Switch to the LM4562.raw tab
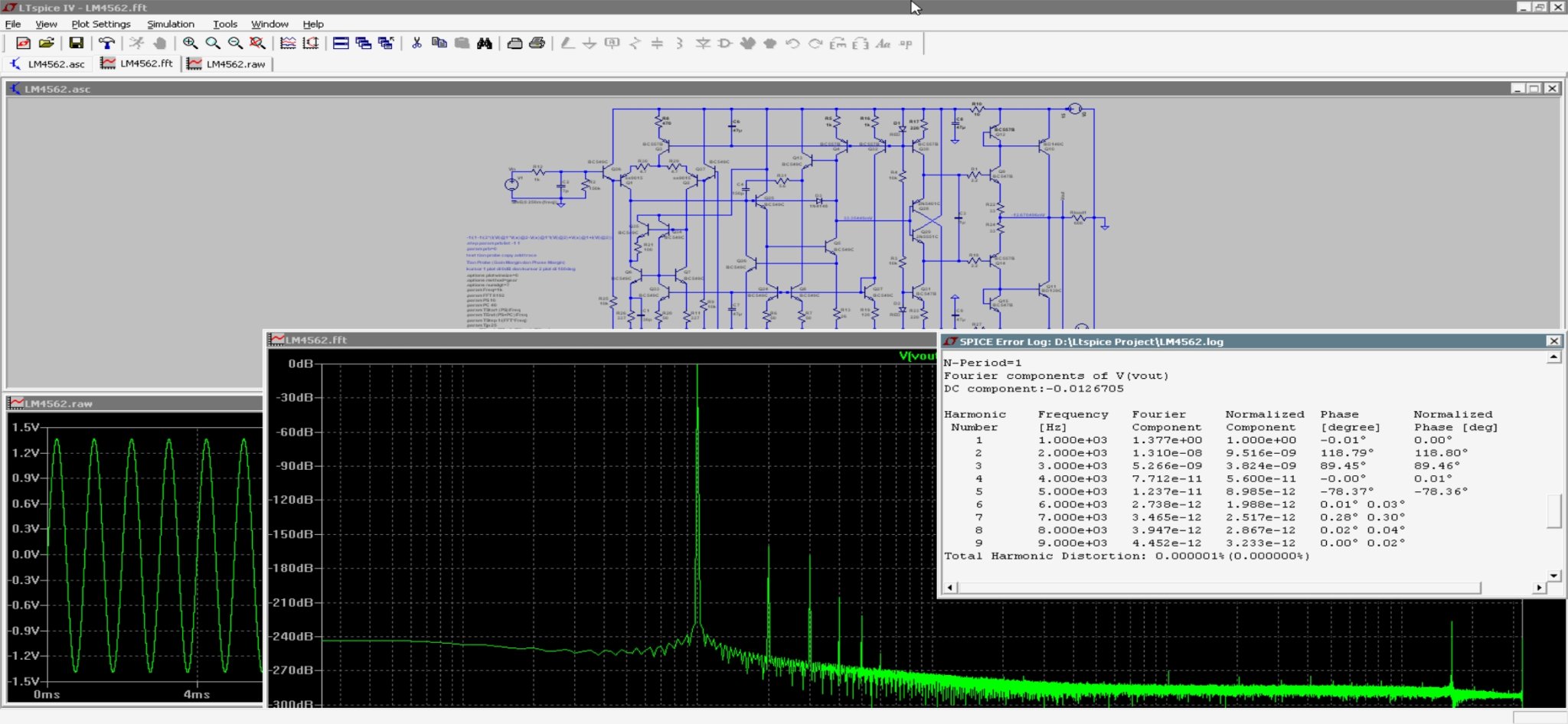Viewport: 1568px width, 724px height. (227, 64)
